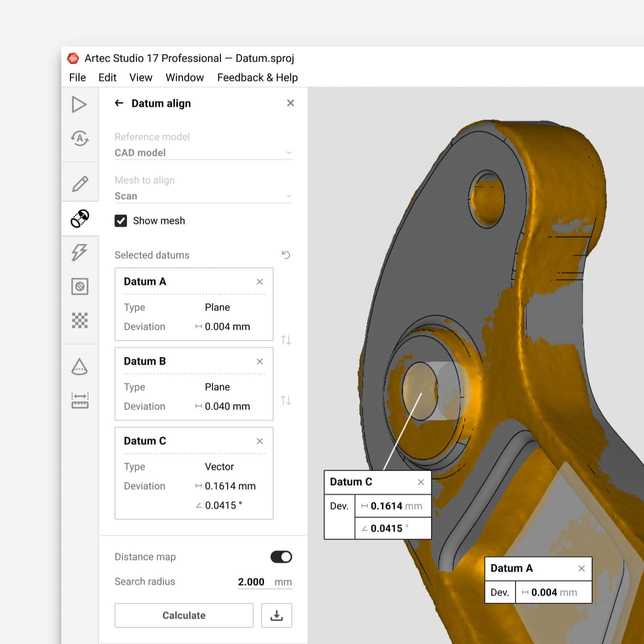The width and height of the screenshot is (644, 644).
Task: Remove Datum B from selected datums list
Action: click(x=260, y=361)
